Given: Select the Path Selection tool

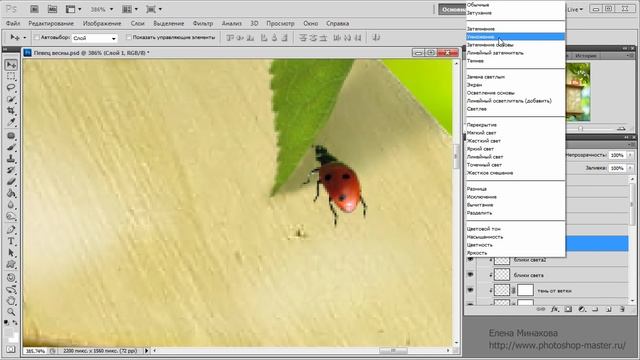Looking at the screenshot, I should pyautogui.click(x=11, y=253).
